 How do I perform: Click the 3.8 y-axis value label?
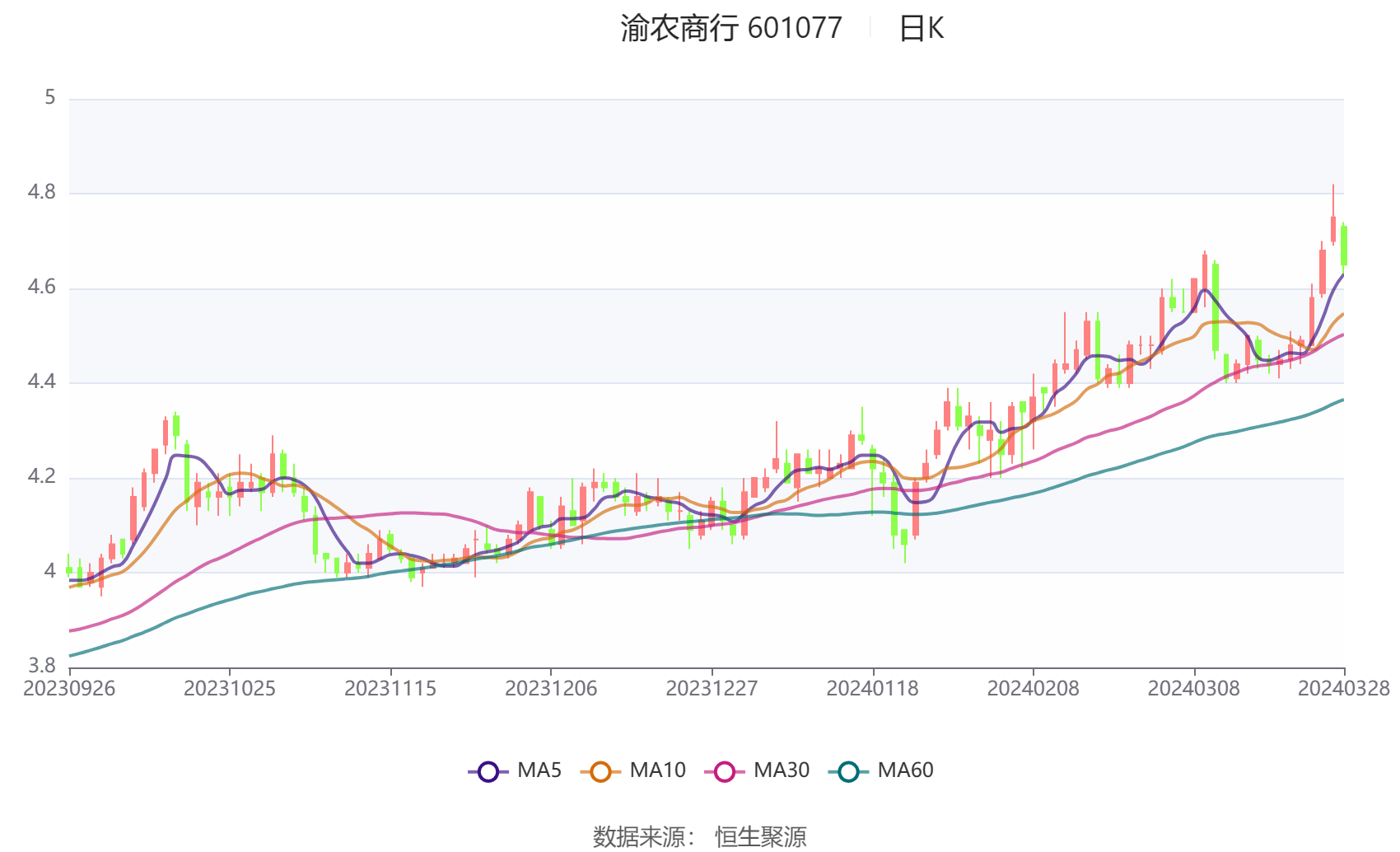click(x=42, y=666)
